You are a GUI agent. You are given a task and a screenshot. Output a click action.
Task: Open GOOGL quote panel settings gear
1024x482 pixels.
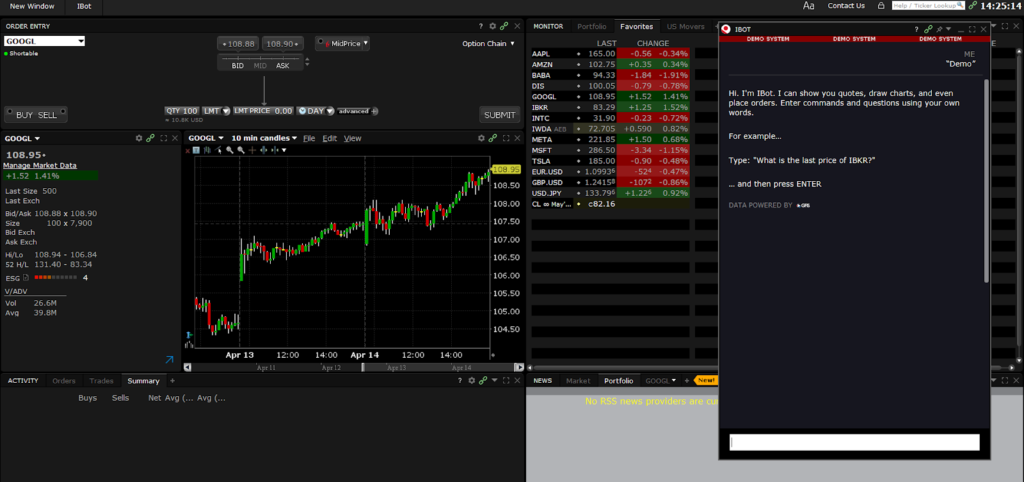(138, 138)
